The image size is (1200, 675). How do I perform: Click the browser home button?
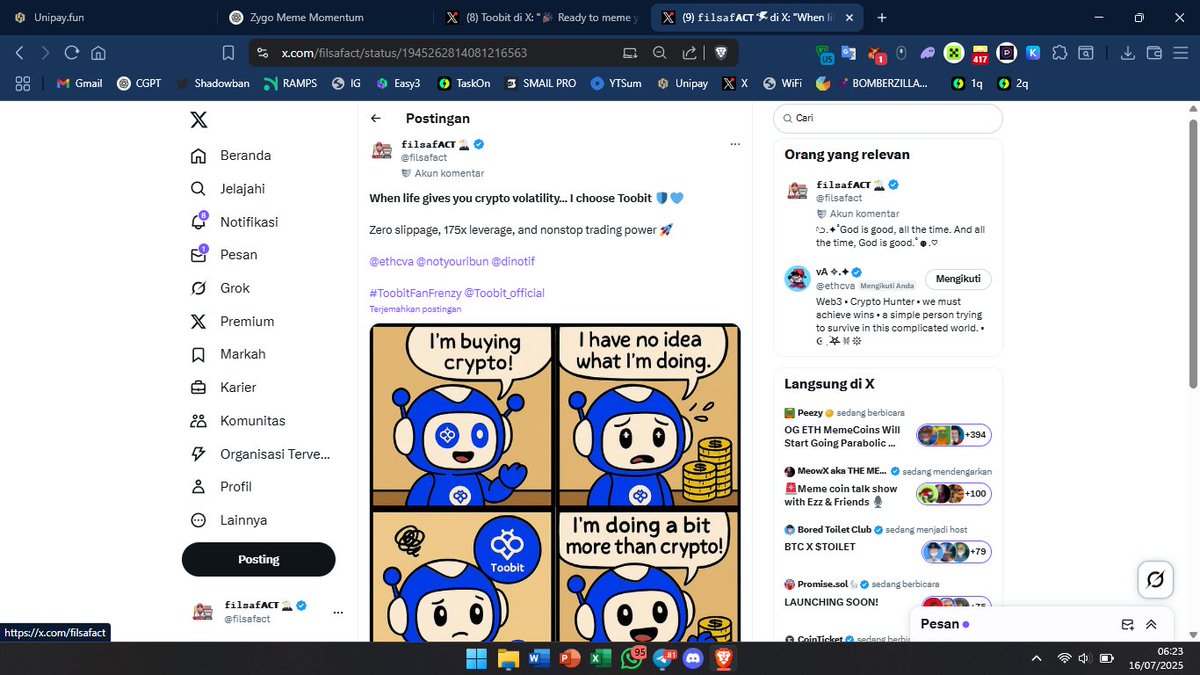98,53
